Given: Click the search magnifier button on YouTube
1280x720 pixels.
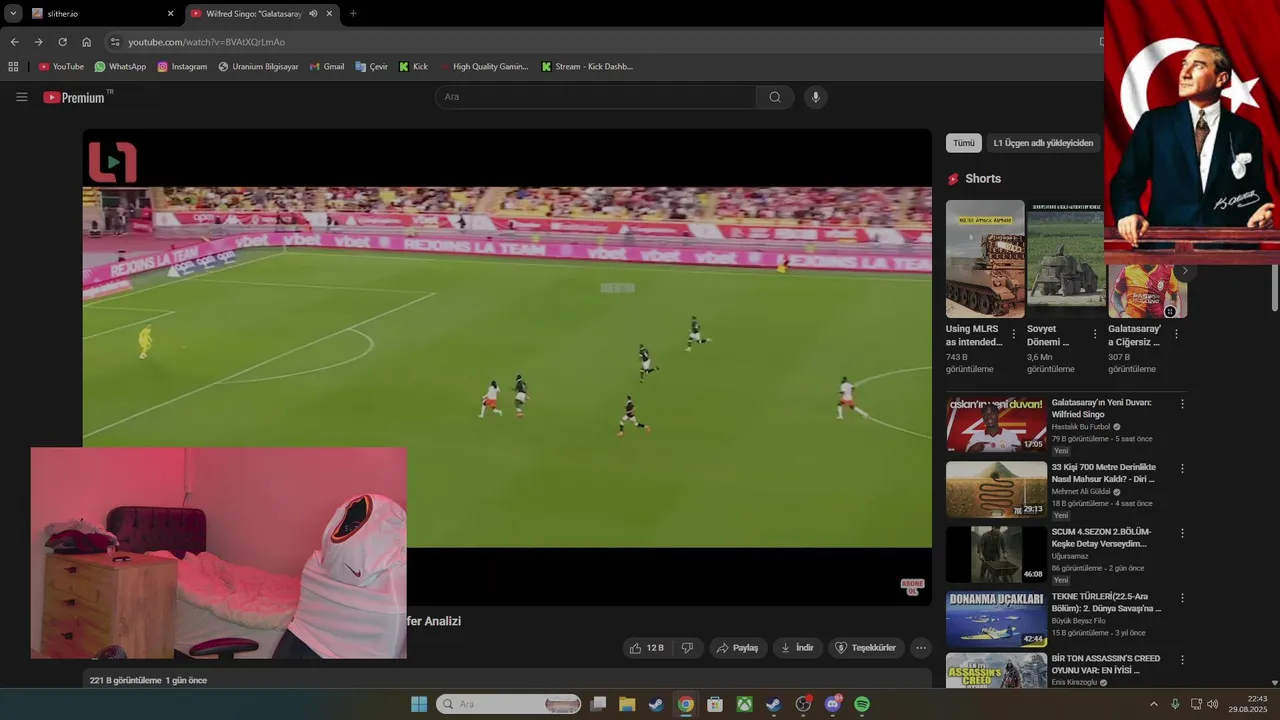Looking at the screenshot, I should (x=775, y=97).
